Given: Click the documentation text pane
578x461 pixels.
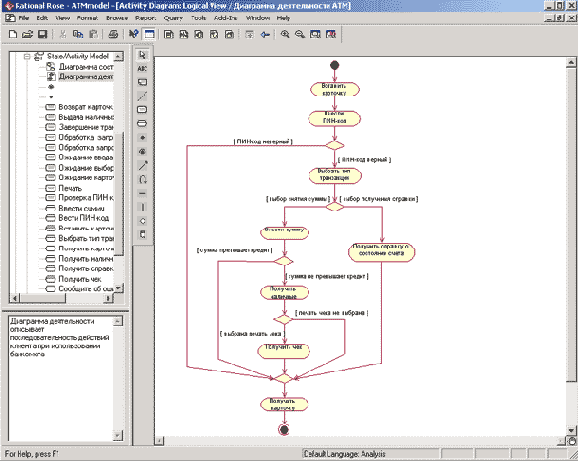Looking at the screenshot, I should 61,378.
